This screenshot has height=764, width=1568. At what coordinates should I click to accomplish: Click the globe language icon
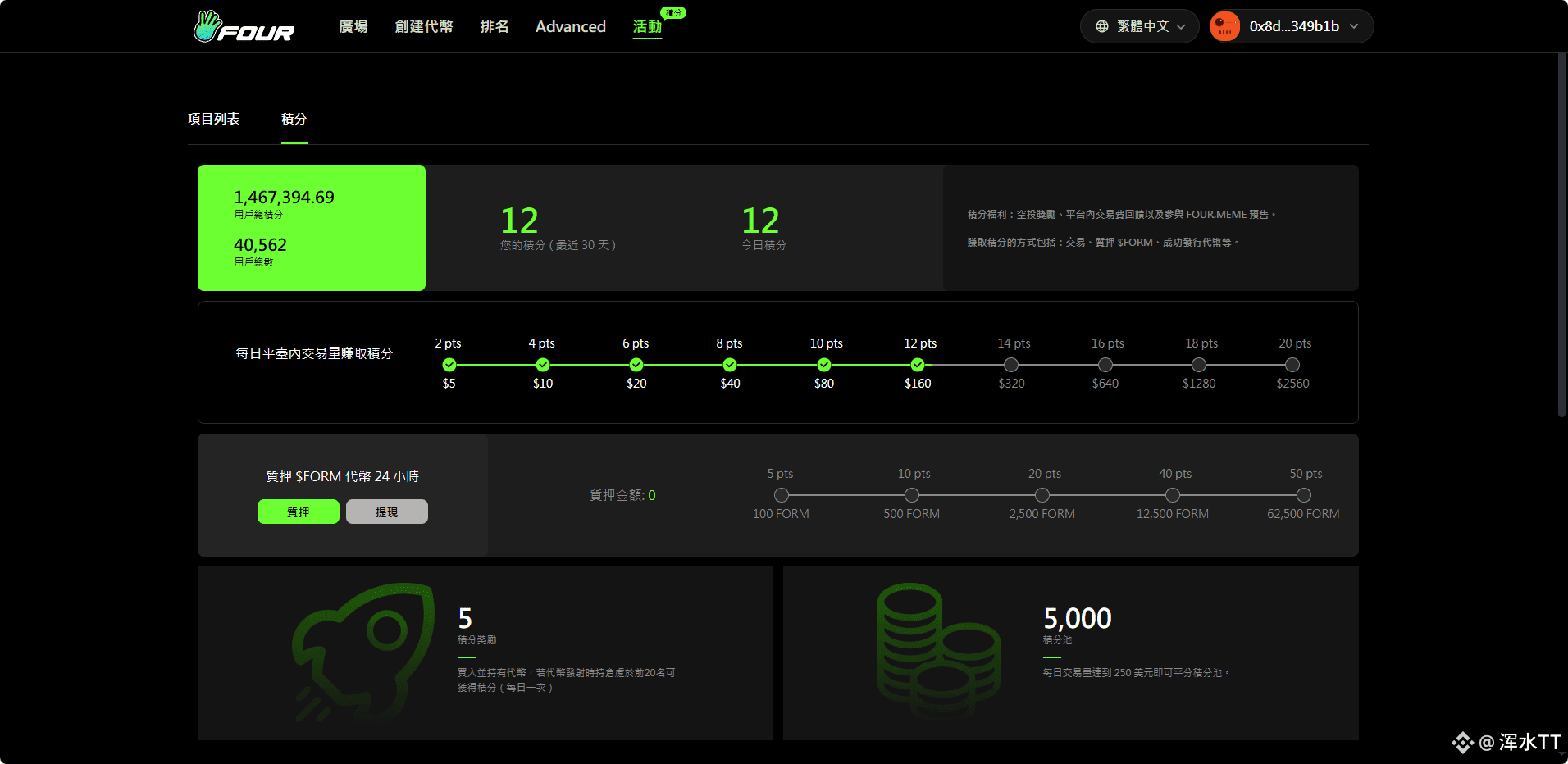(x=1102, y=26)
